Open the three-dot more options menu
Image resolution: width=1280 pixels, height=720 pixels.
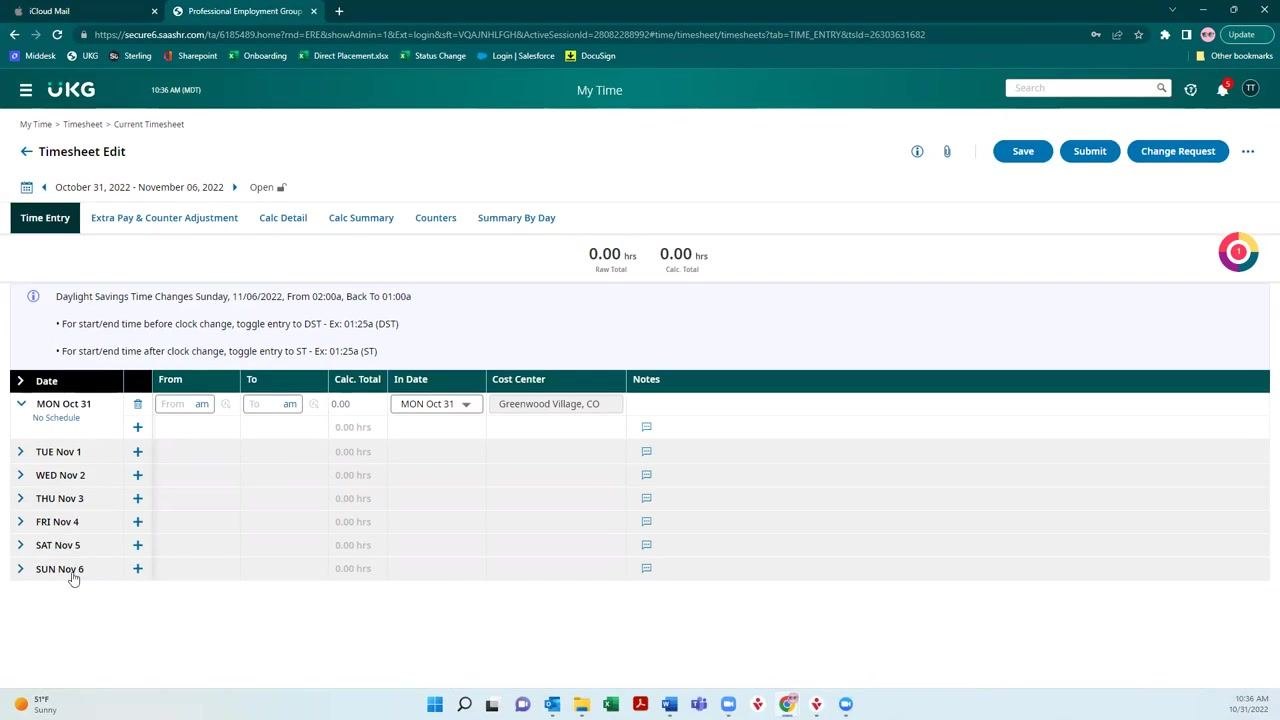[1248, 152]
